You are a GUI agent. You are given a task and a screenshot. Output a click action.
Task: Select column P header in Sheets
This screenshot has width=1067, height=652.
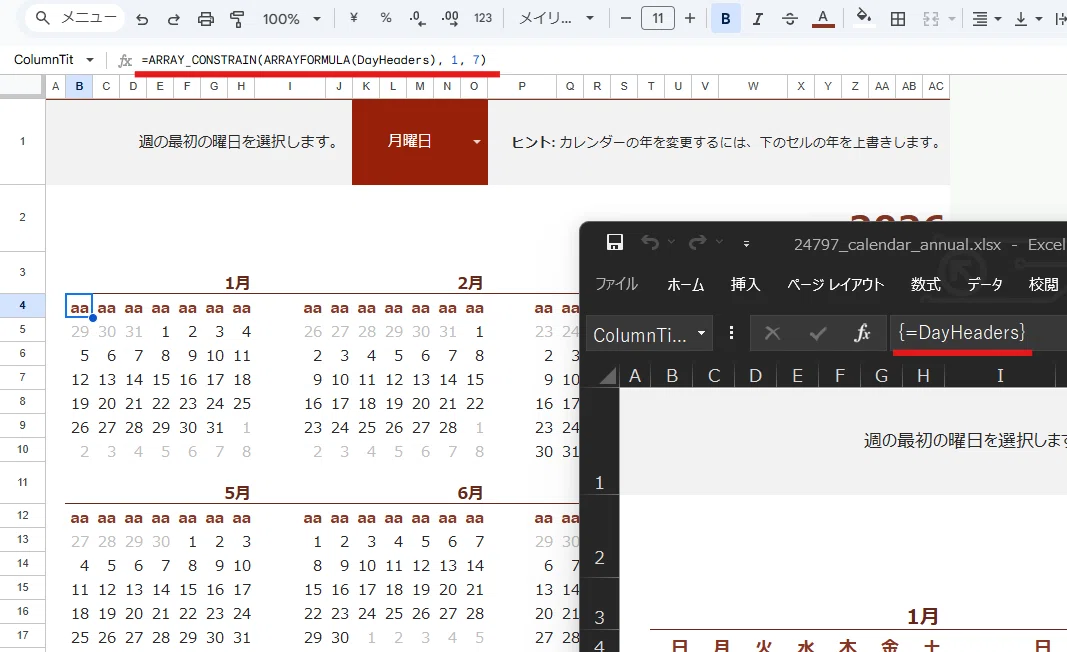pos(522,86)
